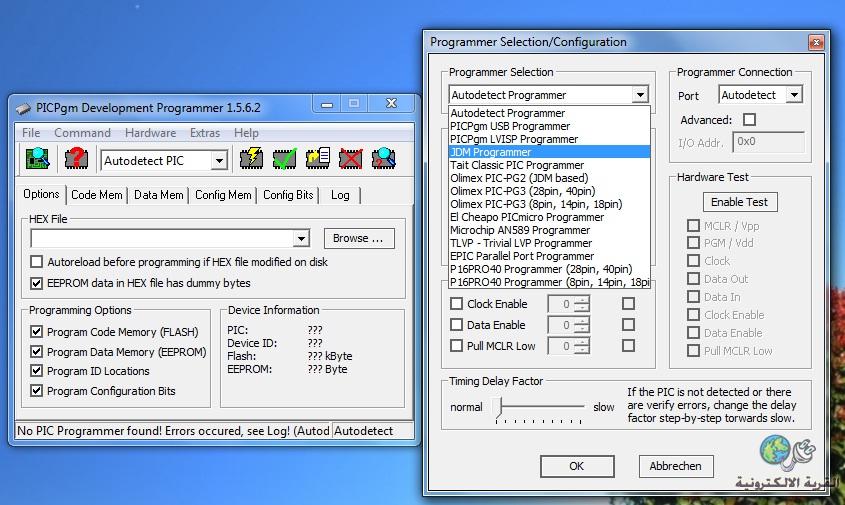845x505 pixels.
Task: Click the Verify PIC green checkmark icon
Action: click(285, 159)
